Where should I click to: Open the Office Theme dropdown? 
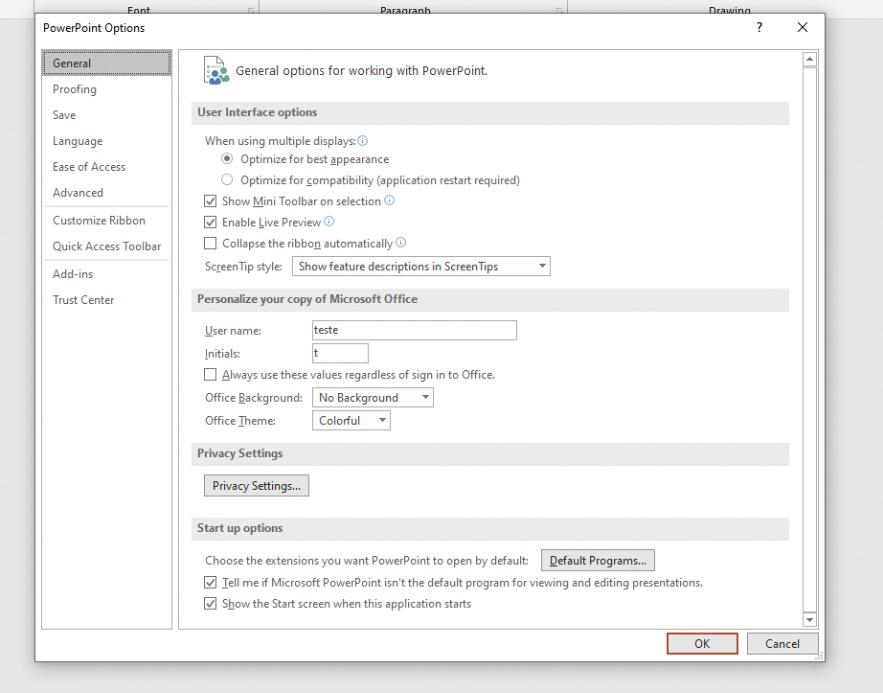(x=351, y=421)
